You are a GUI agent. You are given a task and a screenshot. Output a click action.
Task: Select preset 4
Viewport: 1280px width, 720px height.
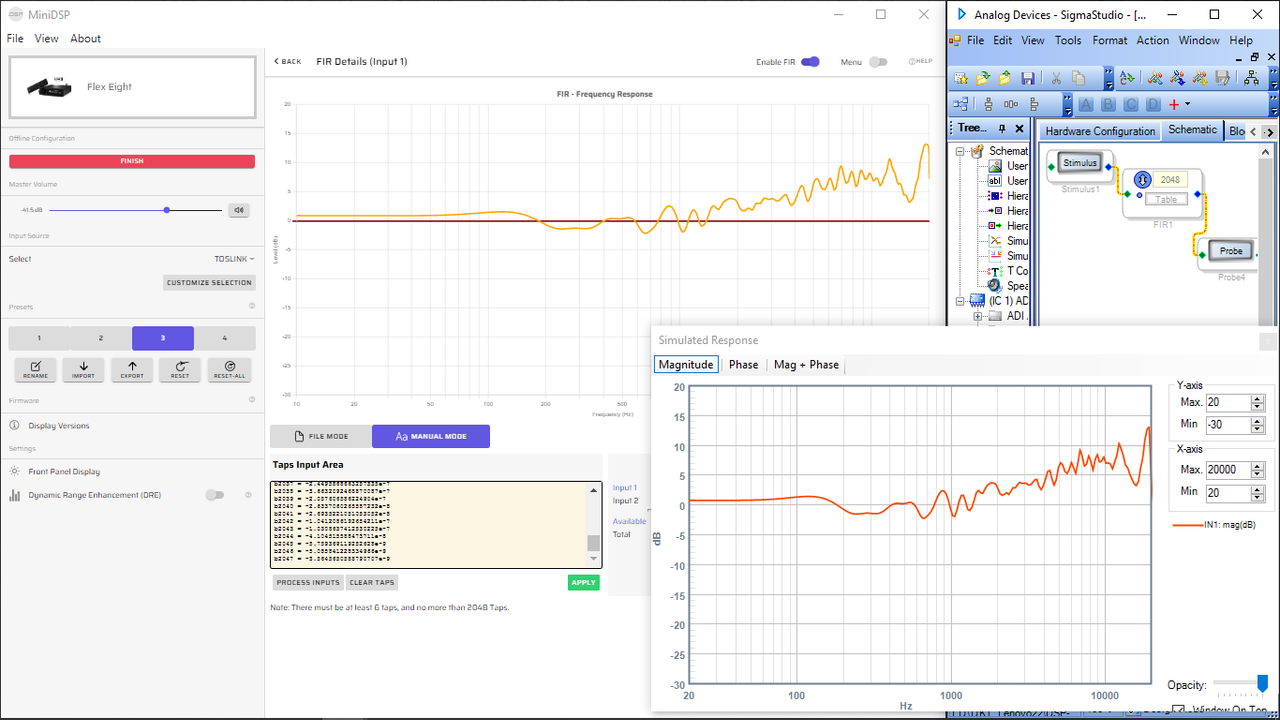225,338
